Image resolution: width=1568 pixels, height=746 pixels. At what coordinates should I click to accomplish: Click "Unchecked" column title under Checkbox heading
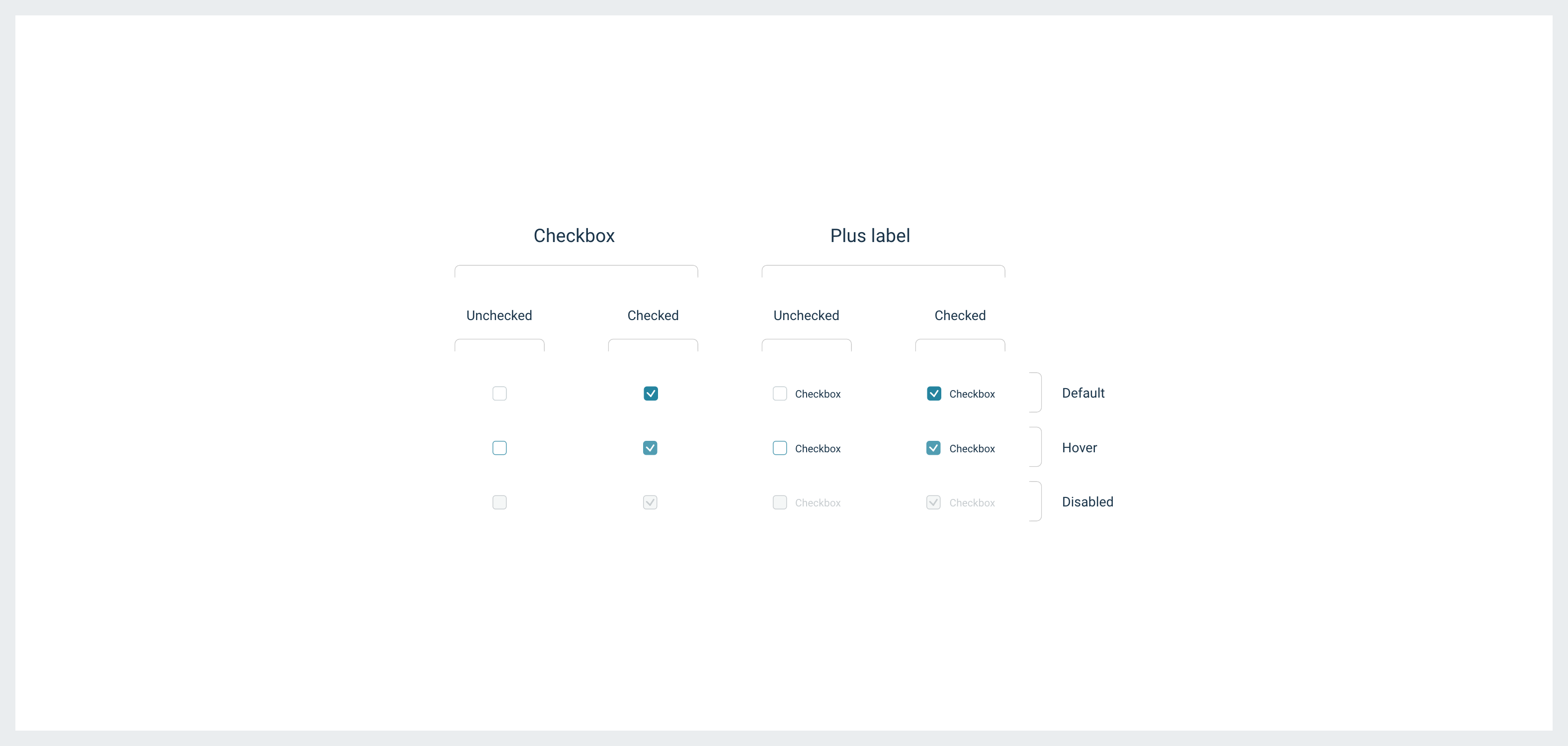[499, 315]
